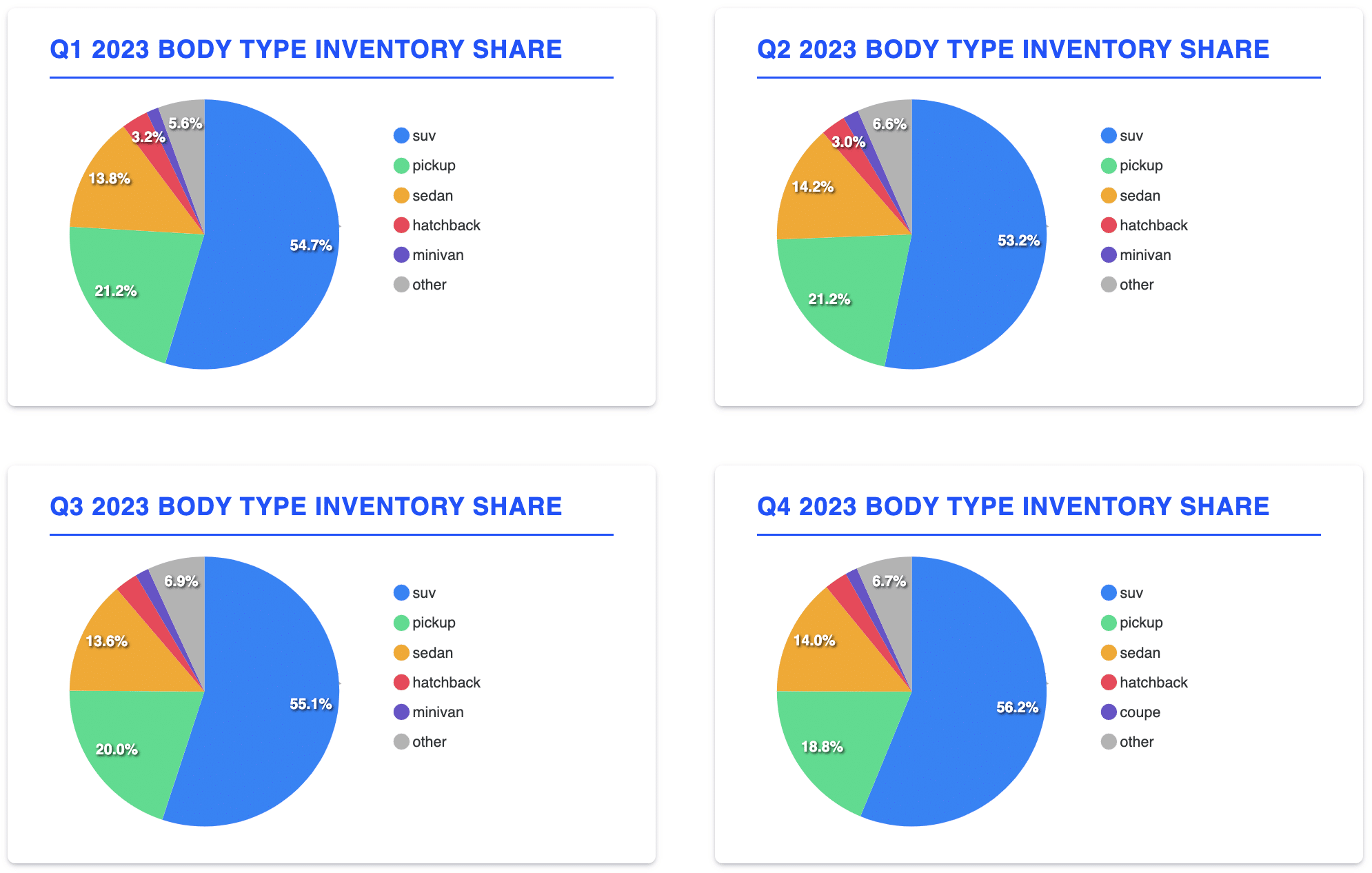Click the blue suv legend dot in Q1 chart
The height and width of the screenshot is (873, 1372).
pos(401,136)
